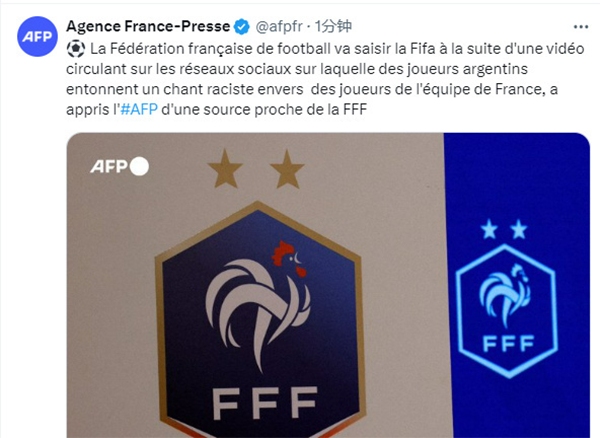Open the #AFP hashtag link
This screenshot has height=438, width=600.
click(138, 108)
